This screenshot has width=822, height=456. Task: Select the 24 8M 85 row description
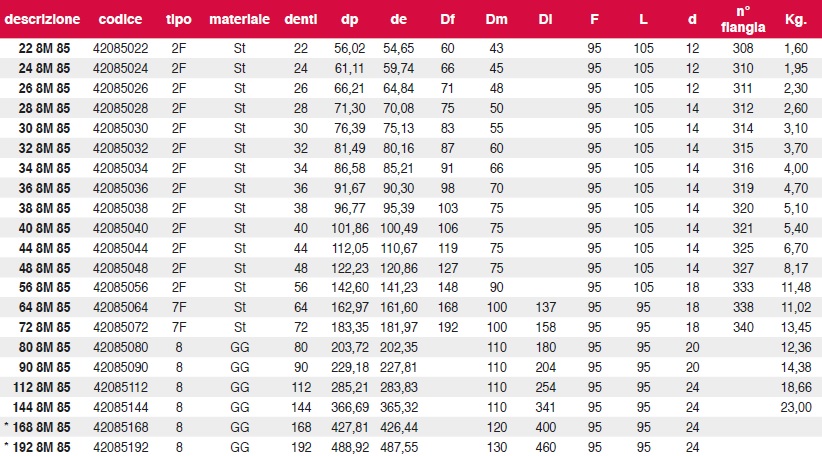coord(44,69)
